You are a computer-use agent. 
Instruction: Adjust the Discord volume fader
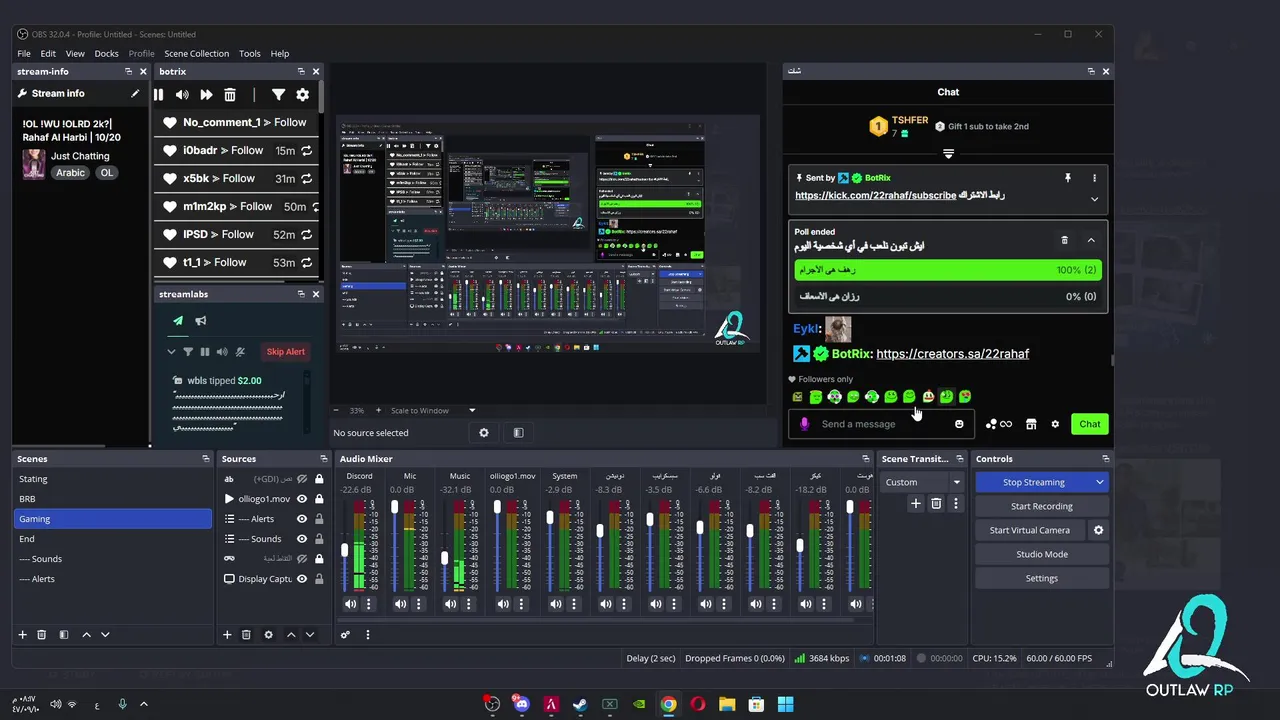point(345,550)
